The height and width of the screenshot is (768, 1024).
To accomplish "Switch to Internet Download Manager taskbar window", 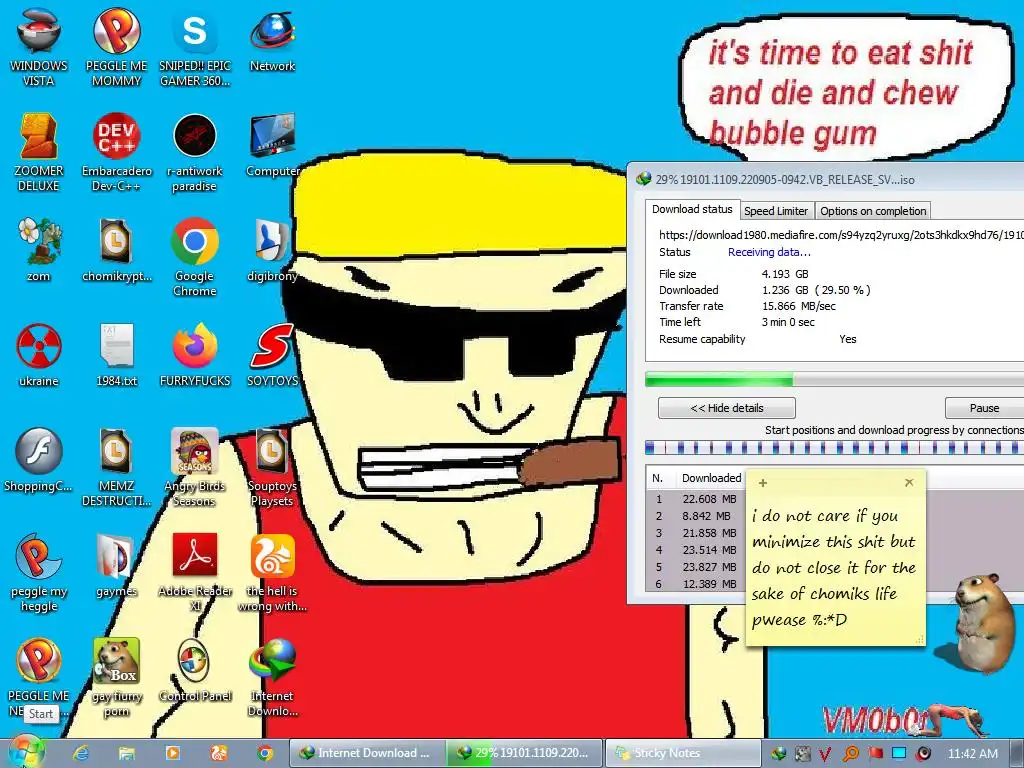I will [367, 753].
